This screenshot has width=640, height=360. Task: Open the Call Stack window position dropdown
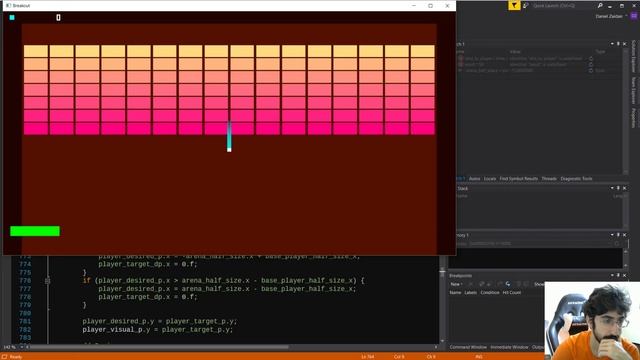[612, 188]
